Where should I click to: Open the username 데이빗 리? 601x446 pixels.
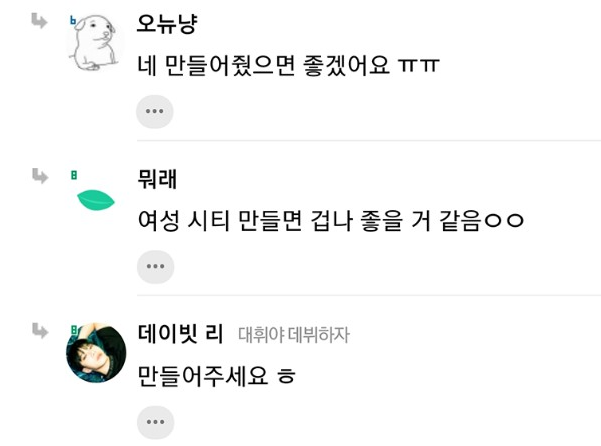pos(181,333)
